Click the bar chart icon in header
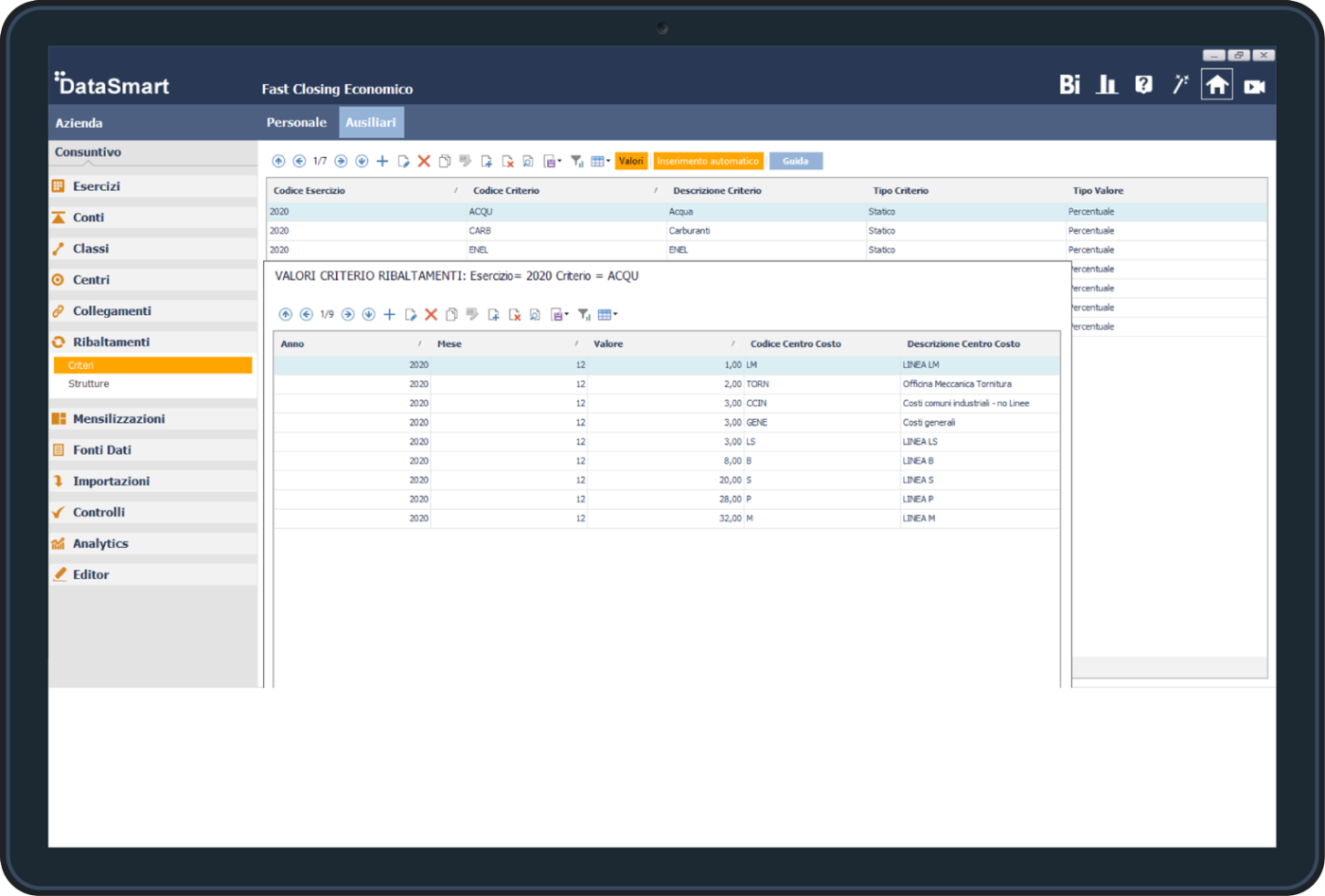The height and width of the screenshot is (896, 1325). coord(1106,85)
